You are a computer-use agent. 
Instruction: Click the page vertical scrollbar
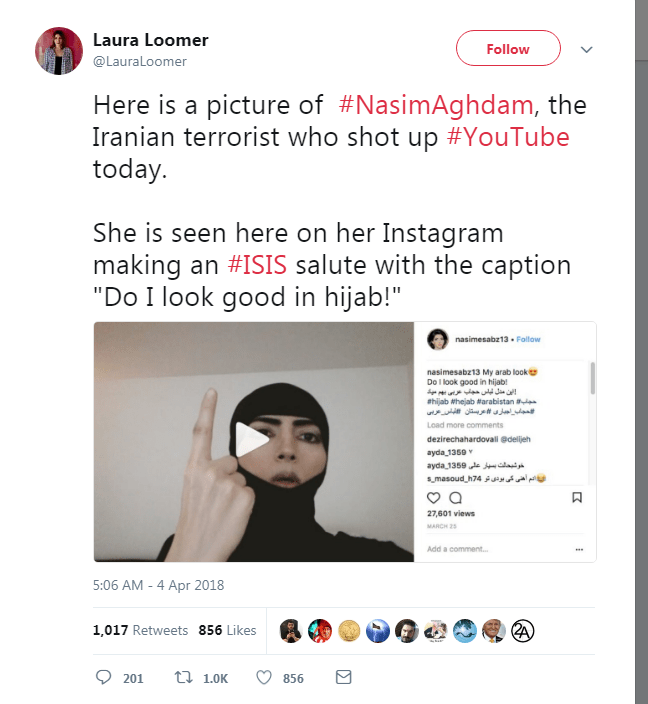point(641,352)
